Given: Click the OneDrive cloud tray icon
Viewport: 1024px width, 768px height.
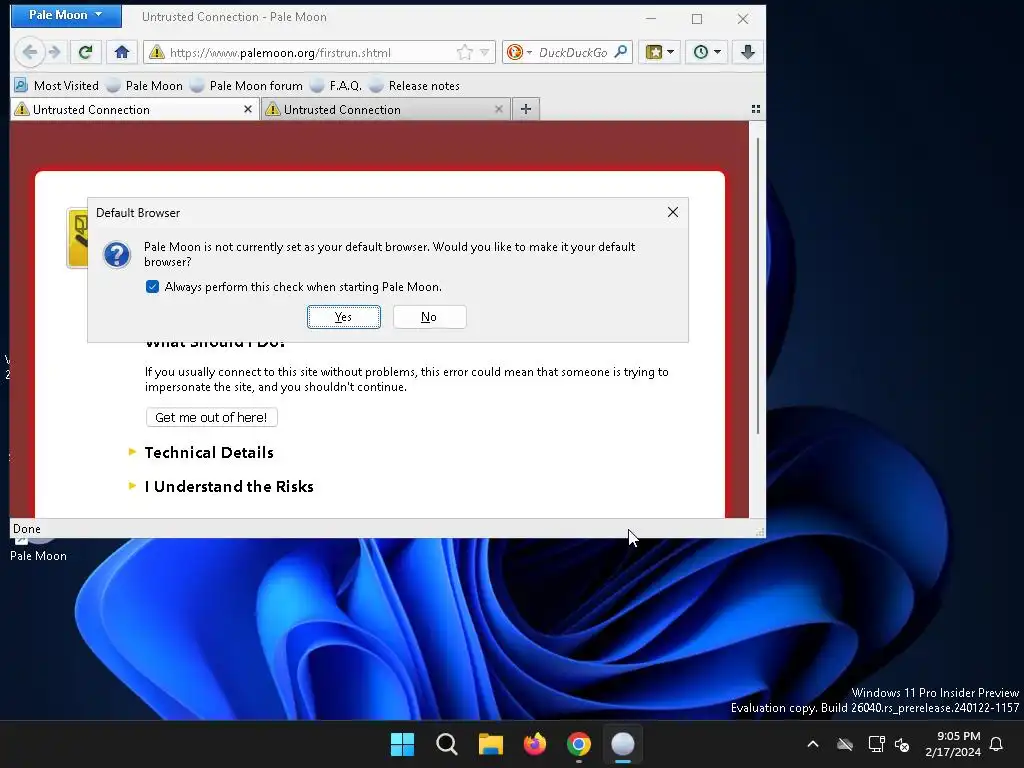Looking at the screenshot, I should (845, 744).
